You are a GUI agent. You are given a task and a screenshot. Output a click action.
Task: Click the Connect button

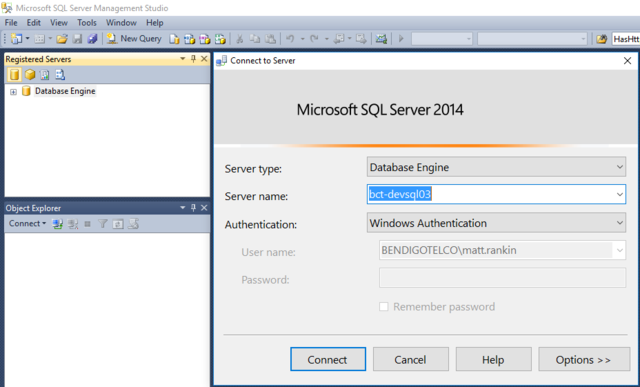[328, 359]
